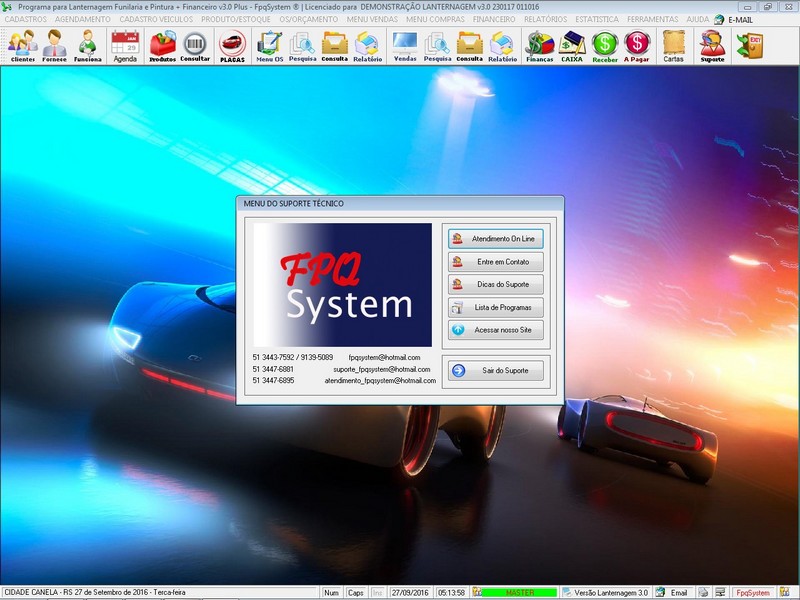
Task: Open the Menu OS icon
Action: [269, 46]
